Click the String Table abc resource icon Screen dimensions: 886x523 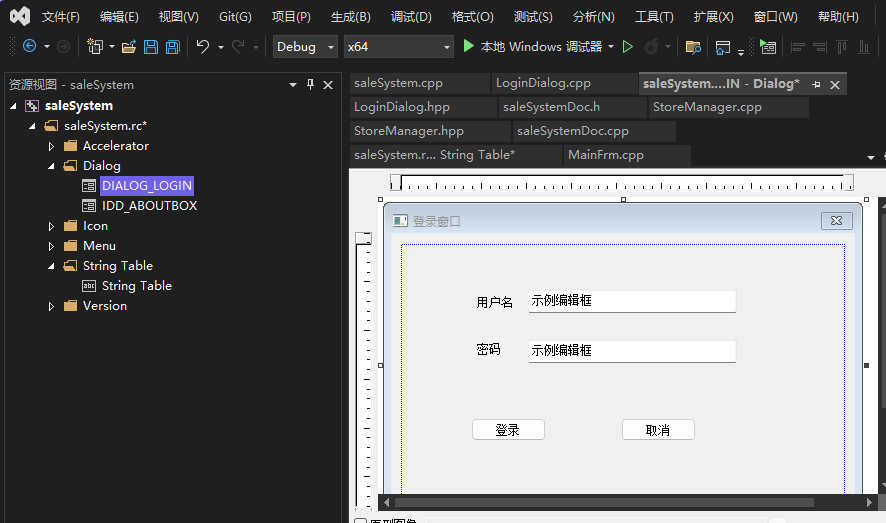(89, 286)
